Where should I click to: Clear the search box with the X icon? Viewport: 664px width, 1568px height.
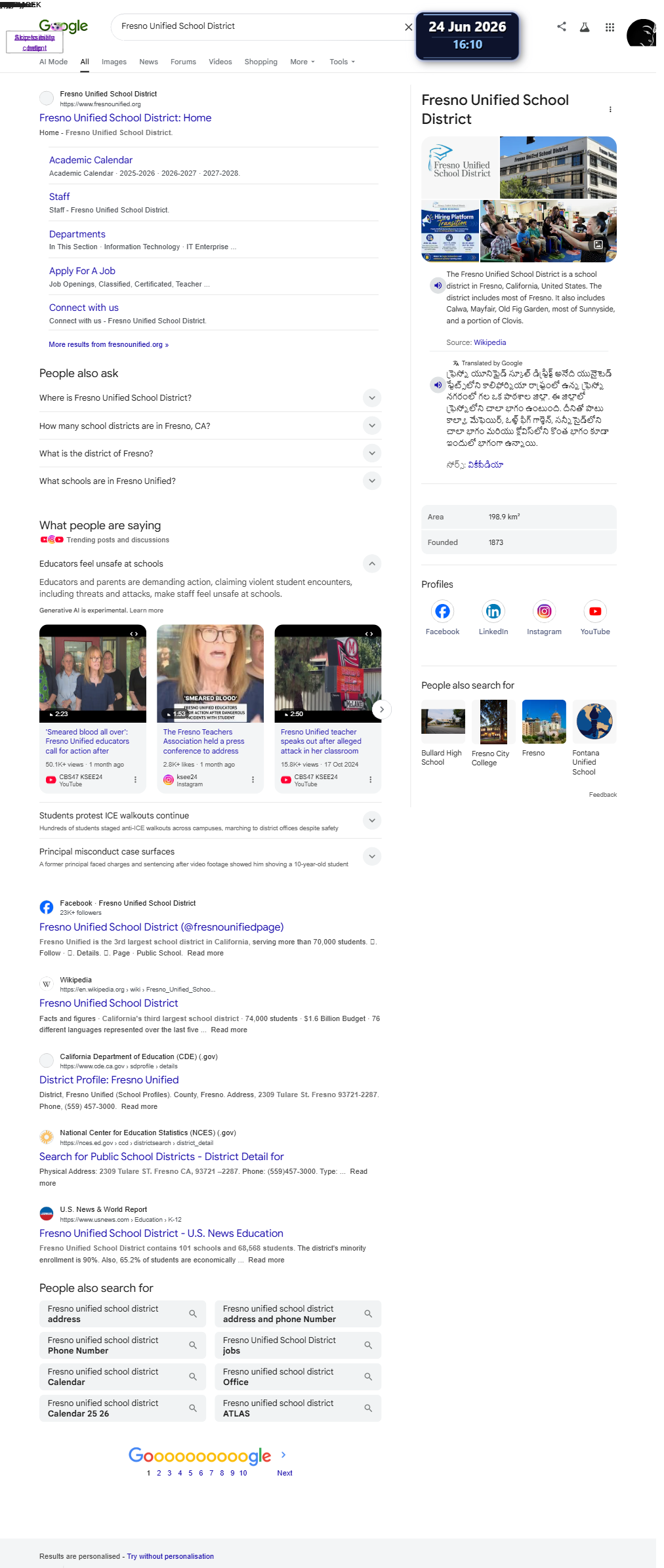click(408, 27)
